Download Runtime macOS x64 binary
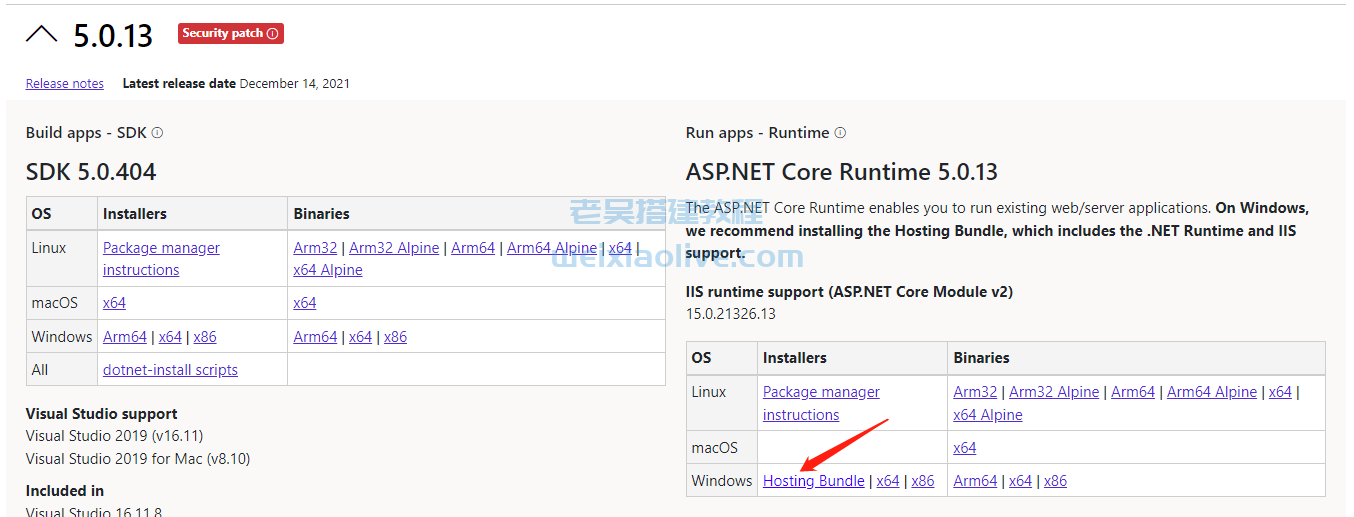The width and height of the screenshot is (1354, 517). click(965, 448)
